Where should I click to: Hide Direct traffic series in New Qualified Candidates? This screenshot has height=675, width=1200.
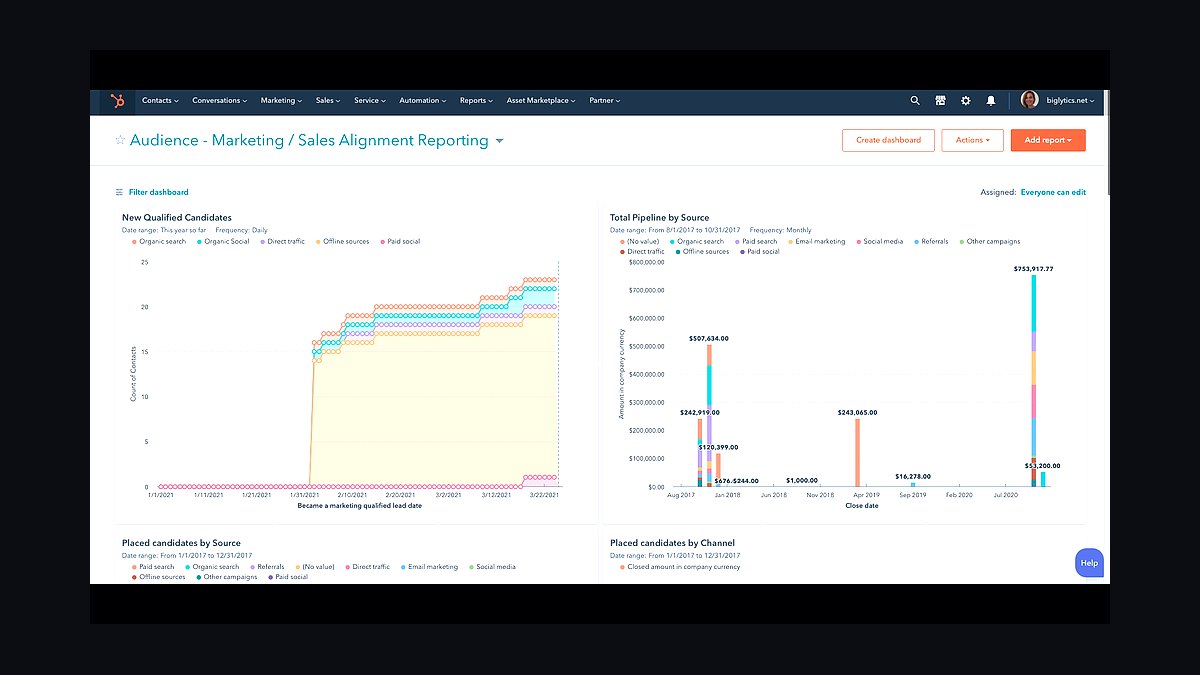click(283, 241)
